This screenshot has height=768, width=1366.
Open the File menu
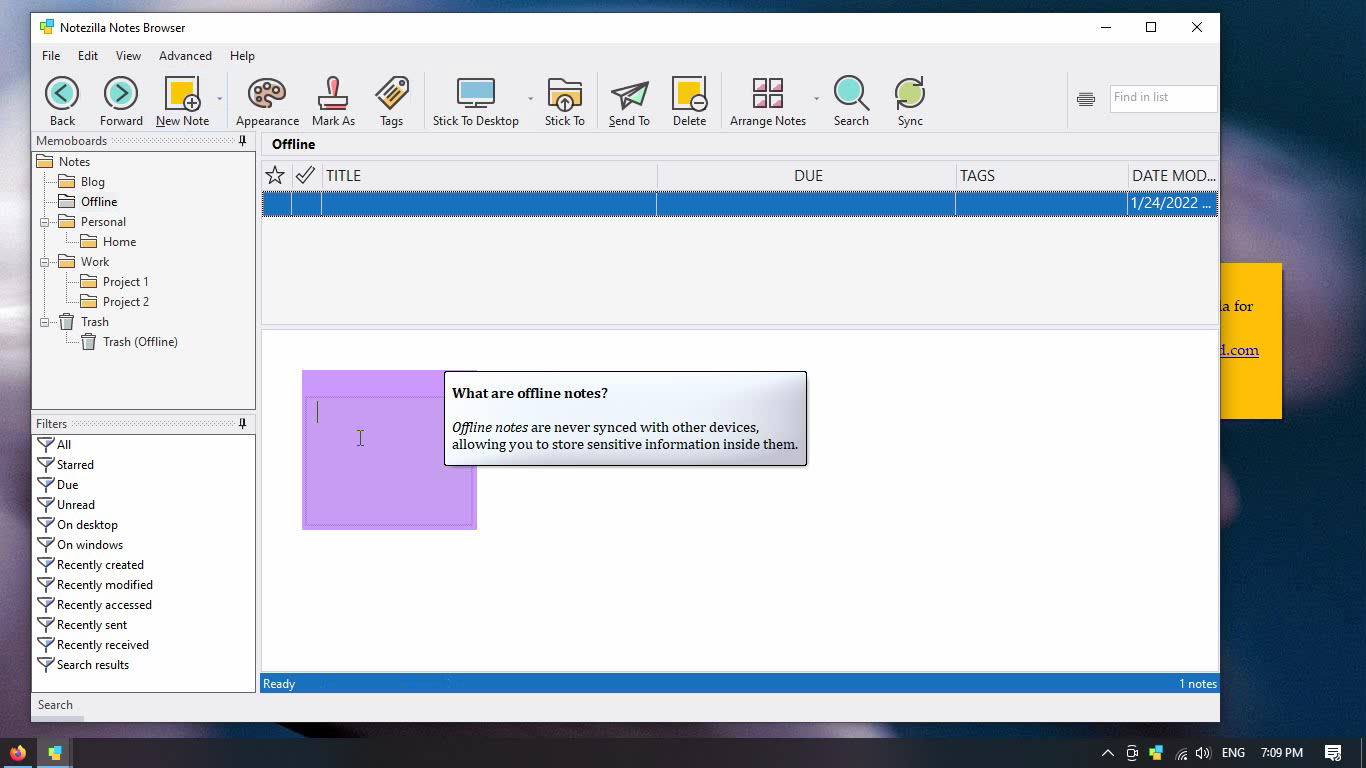click(51, 56)
